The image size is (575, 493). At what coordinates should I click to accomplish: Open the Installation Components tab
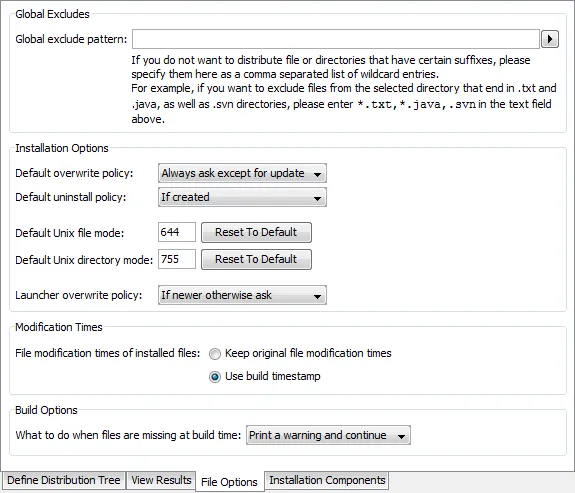(x=327, y=480)
